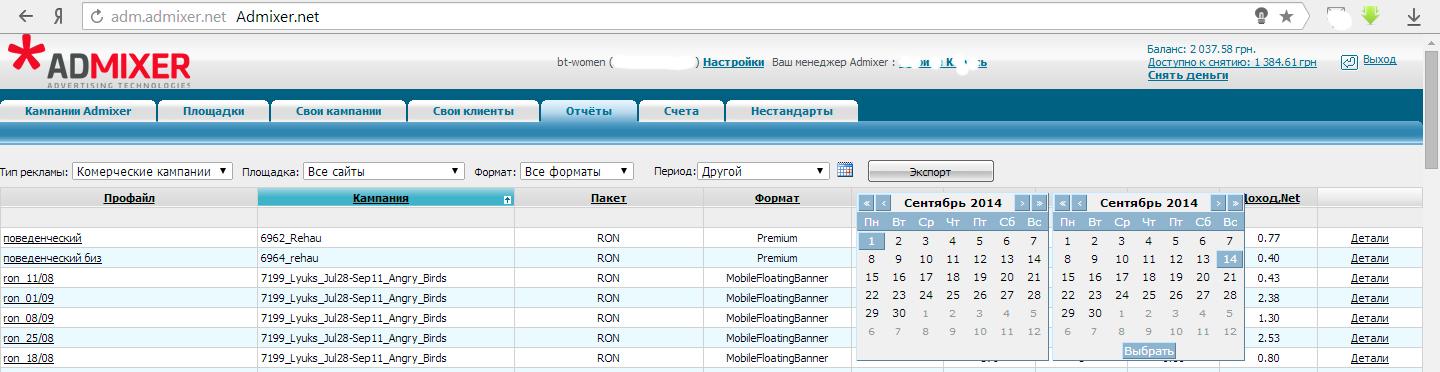1440x372 pixels.
Task: Click the logout door icon next to Выход
Action: pyautogui.click(x=1348, y=61)
